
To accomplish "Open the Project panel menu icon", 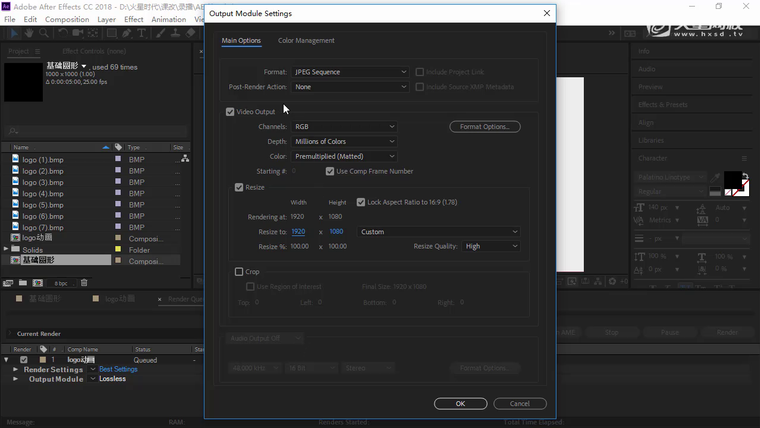I will (38, 51).
